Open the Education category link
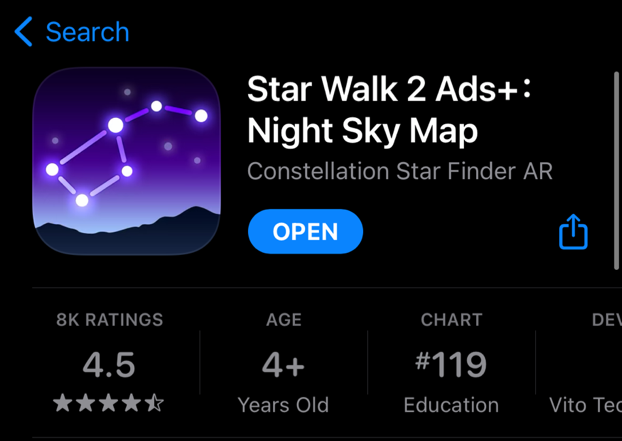Image resolution: width=622 pixels, height=441 pixels. (451, 405)
